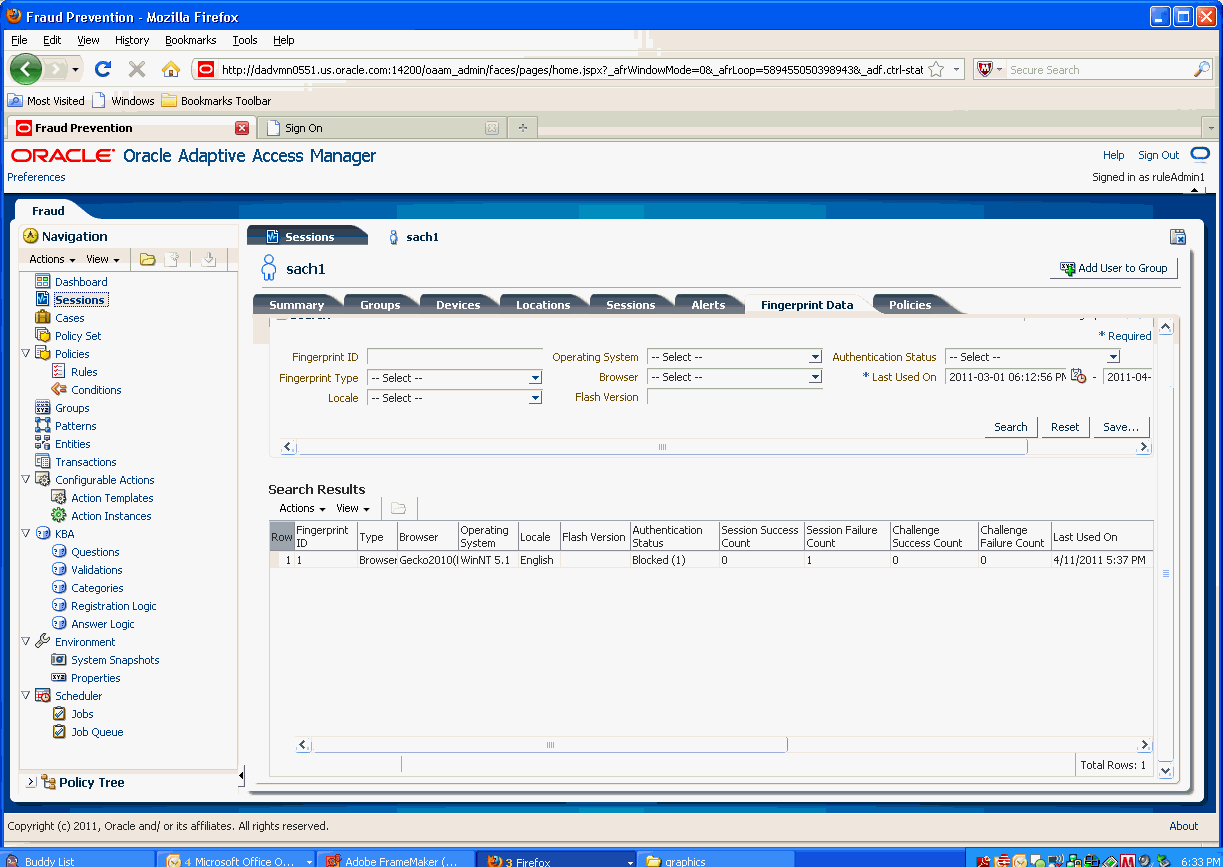Click the export icon above the Sessions tab
The height and width of the screenshot is (867, 1223).
coord(1178,237)
